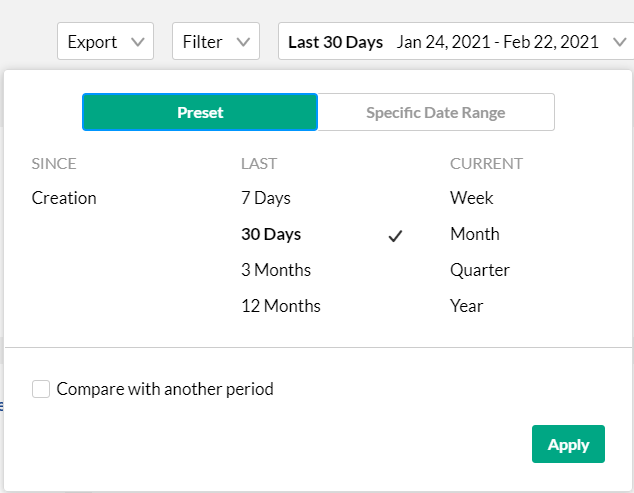Screen dimensions: 634x493
Task: Select Current Month preset
Action: tap(475, 234)
